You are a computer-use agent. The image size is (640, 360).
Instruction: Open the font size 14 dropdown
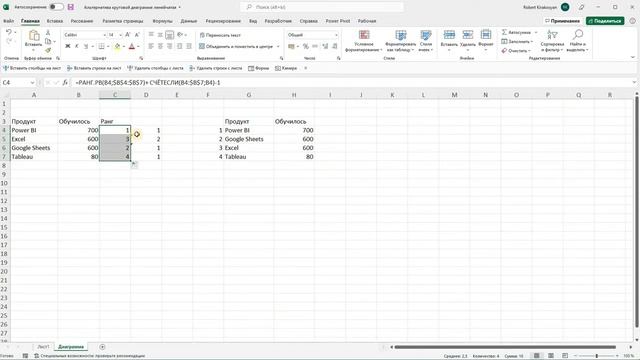pos(120,35)
